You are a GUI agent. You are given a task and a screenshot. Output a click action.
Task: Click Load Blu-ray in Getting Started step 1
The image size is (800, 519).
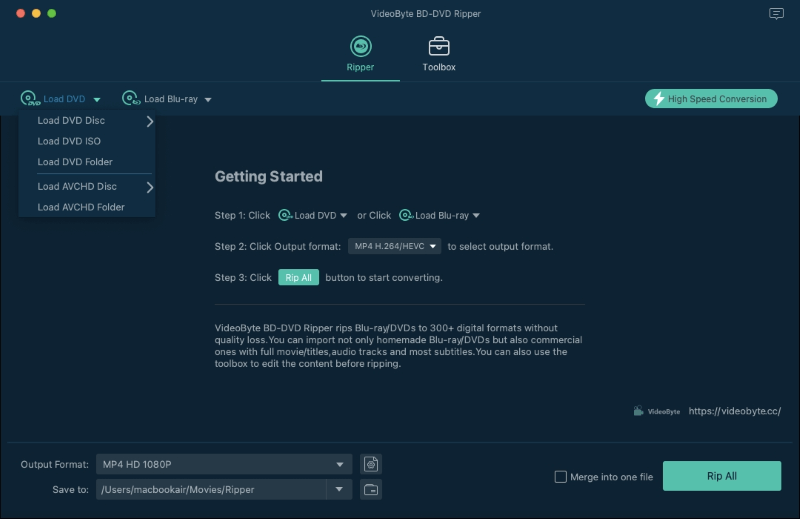pyautogui.click(x=439, y=215)
